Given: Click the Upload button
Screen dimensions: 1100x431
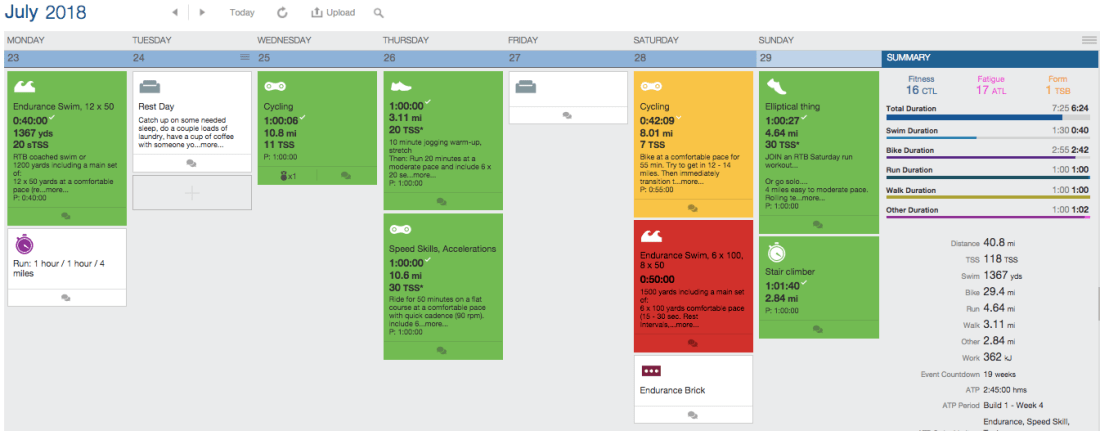Looking at the screenshot, I should [333, 13].
